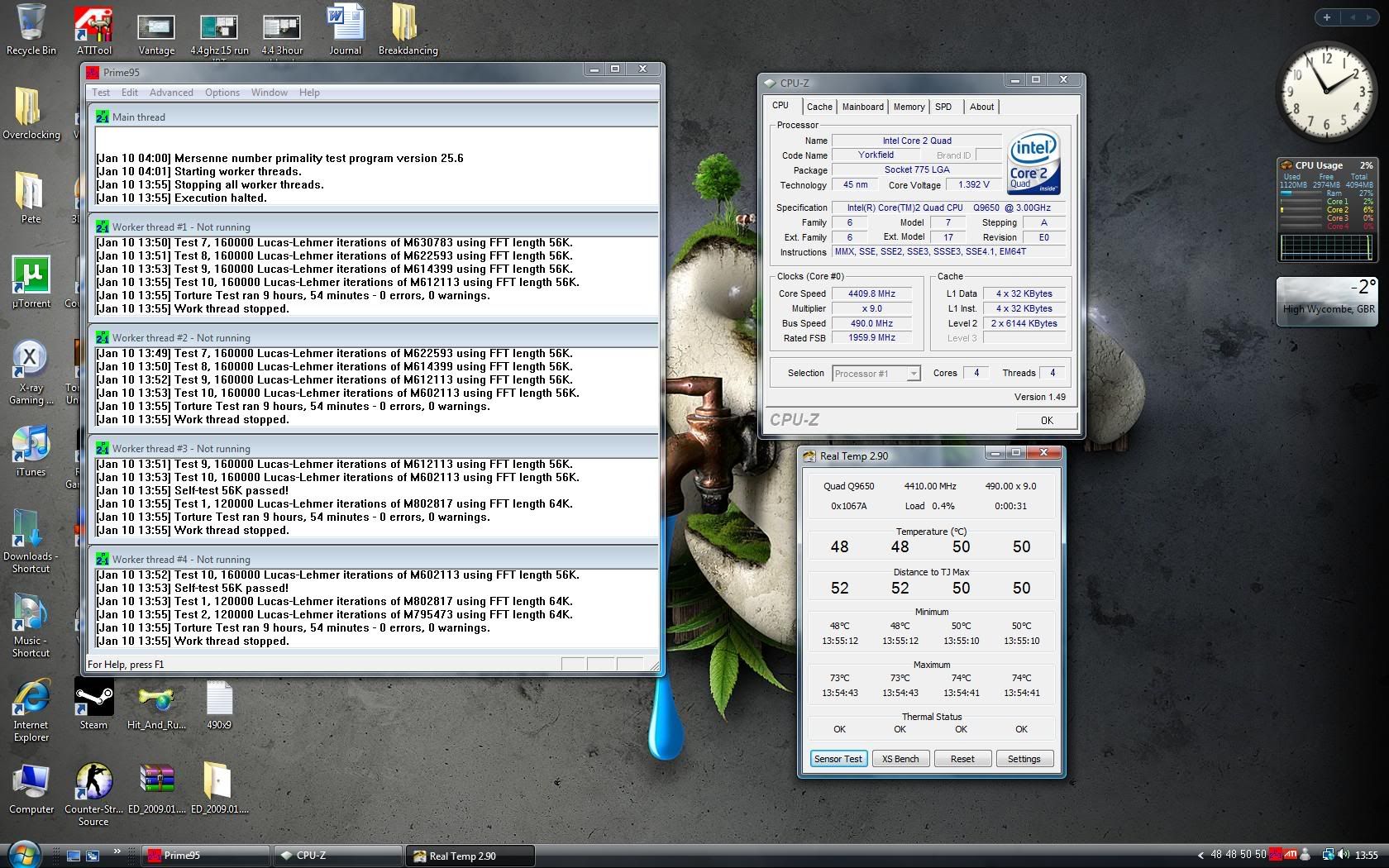Click Reset in Real Temp

click(962, 759)
